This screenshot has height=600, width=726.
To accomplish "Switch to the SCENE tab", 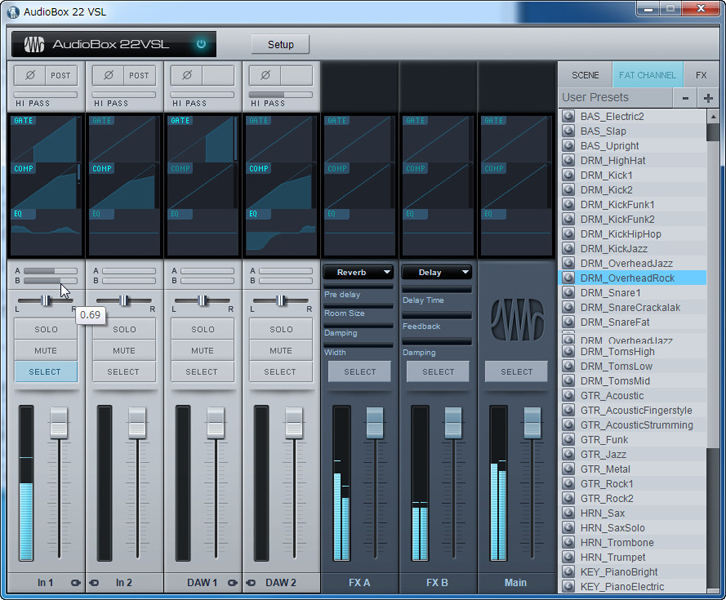I will [585, 75].
